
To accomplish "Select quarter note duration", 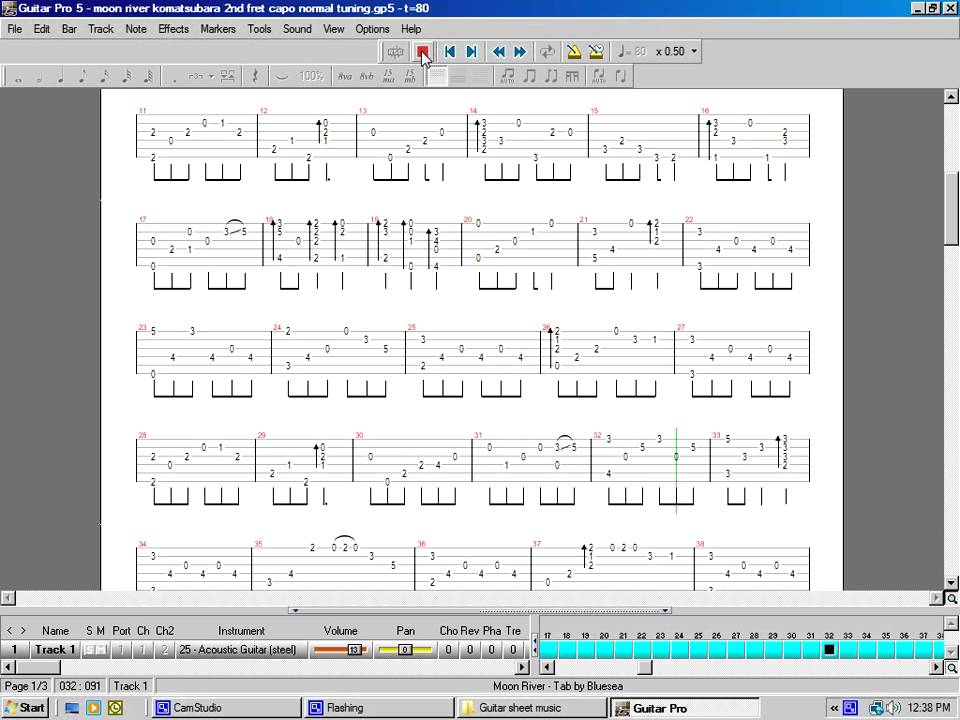I will [61, 77].
